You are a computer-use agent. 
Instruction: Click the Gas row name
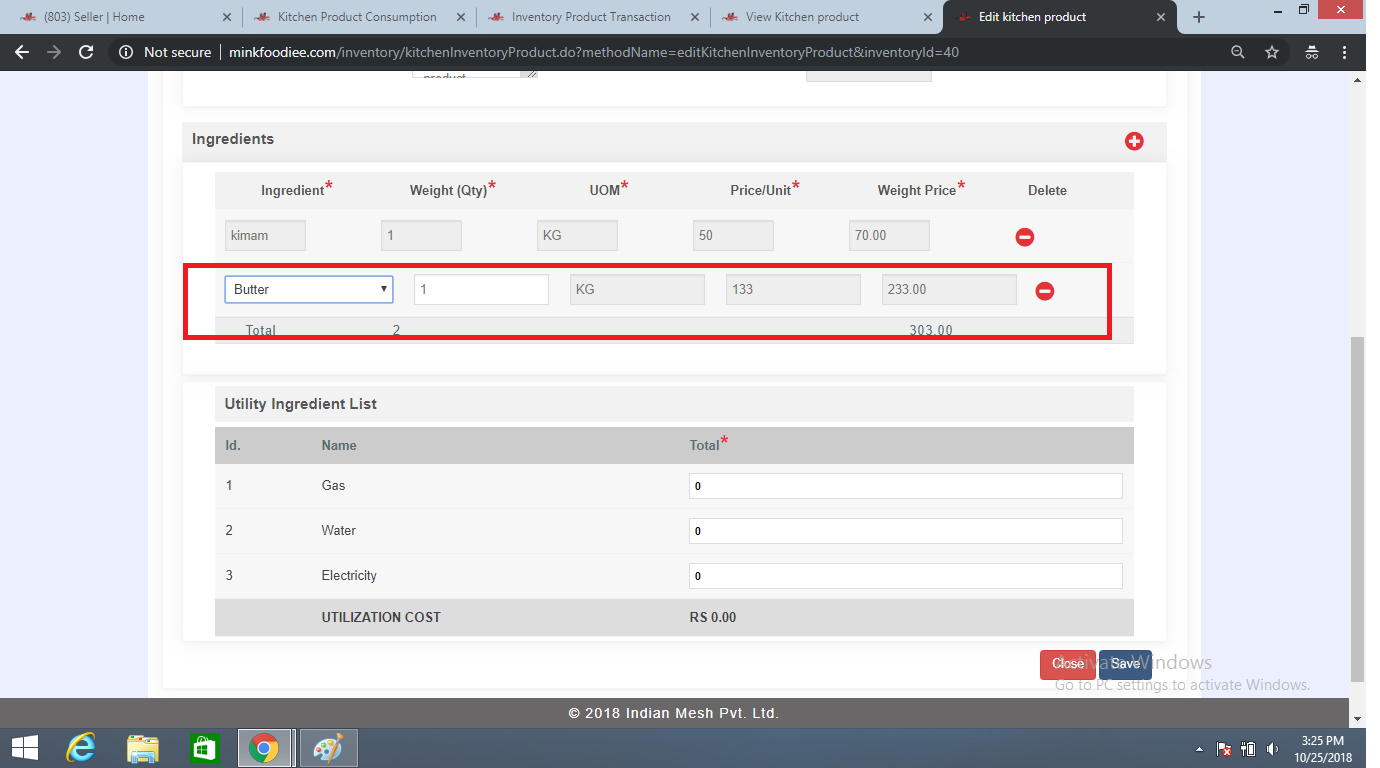click(333, 485)
